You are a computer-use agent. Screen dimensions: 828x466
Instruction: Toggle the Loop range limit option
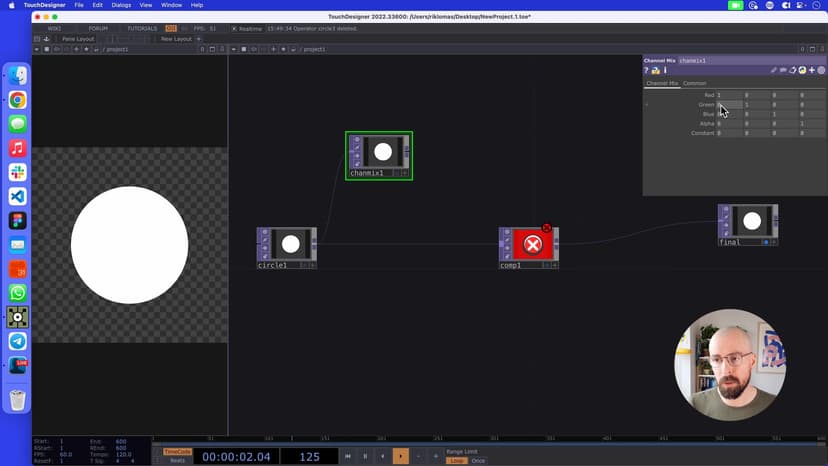[456, 461]
